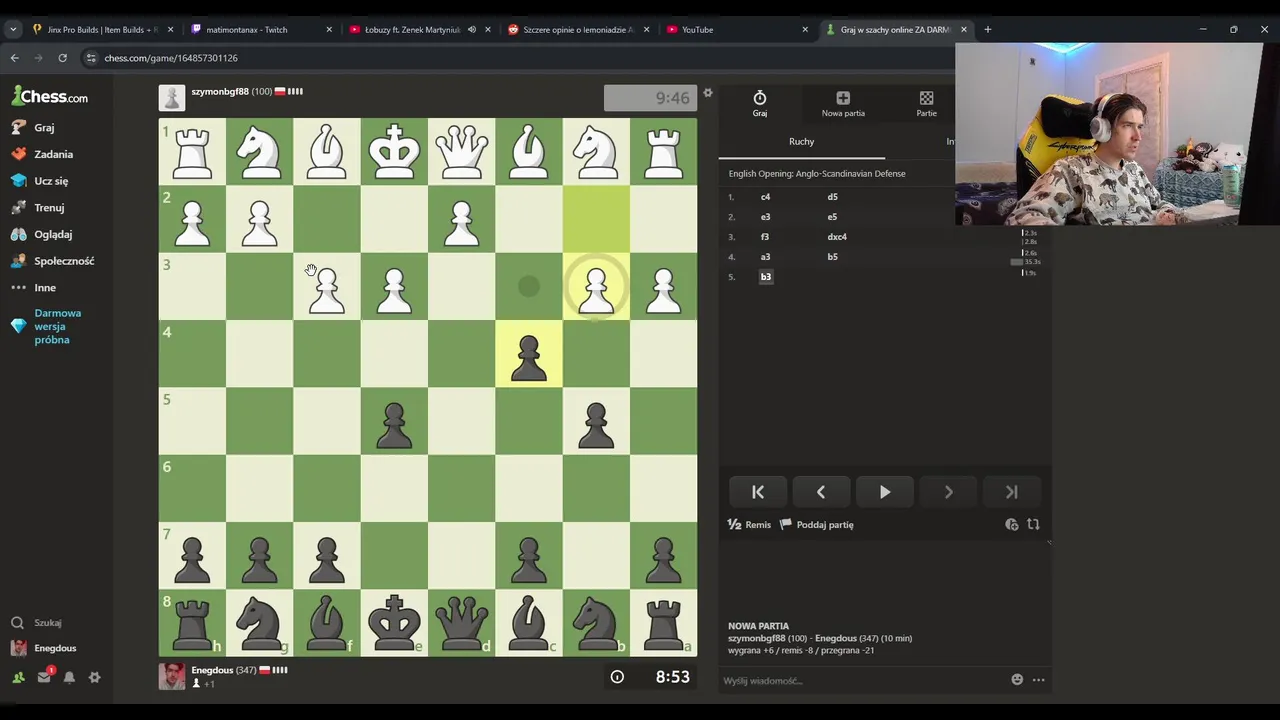The width and height of the screenshot is (1280, 720).
Task: Select highlighted move b3 in list
Action: tap(766, 277)
